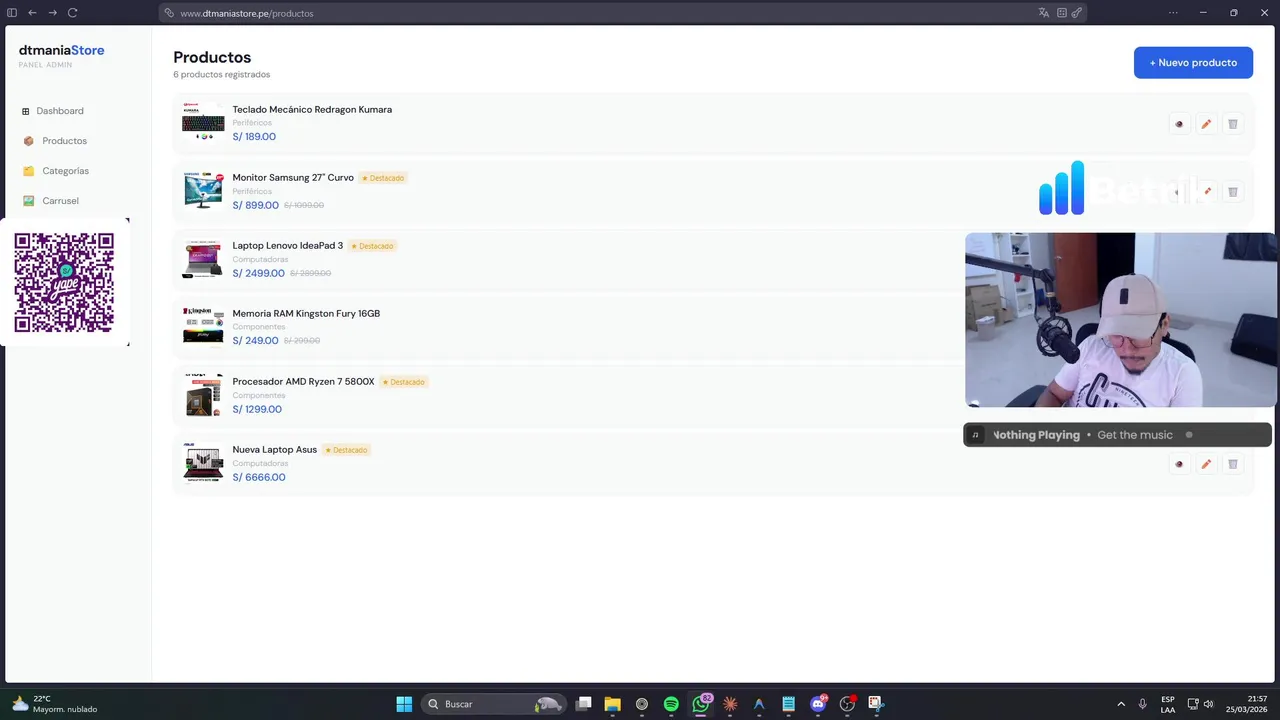Edit the Monitor Samsung 27" Curvo product
This screenshot has height=720, width=1280.
(1206, 192)
